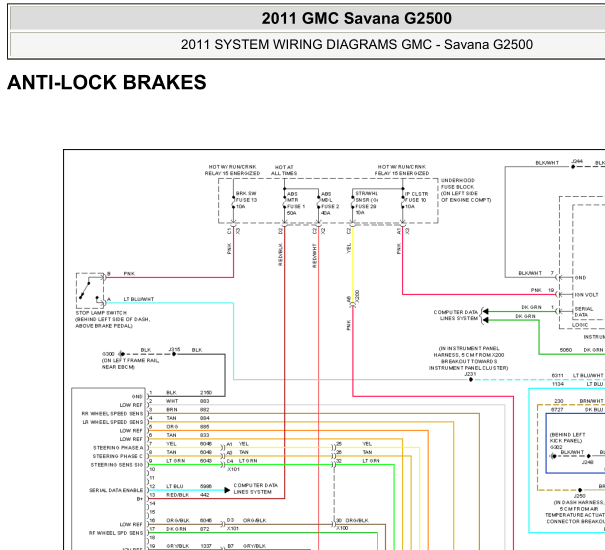The height and width of the screenshot is (550, 605).
Task: Click circuit number '442'
Action: point(204,495)
